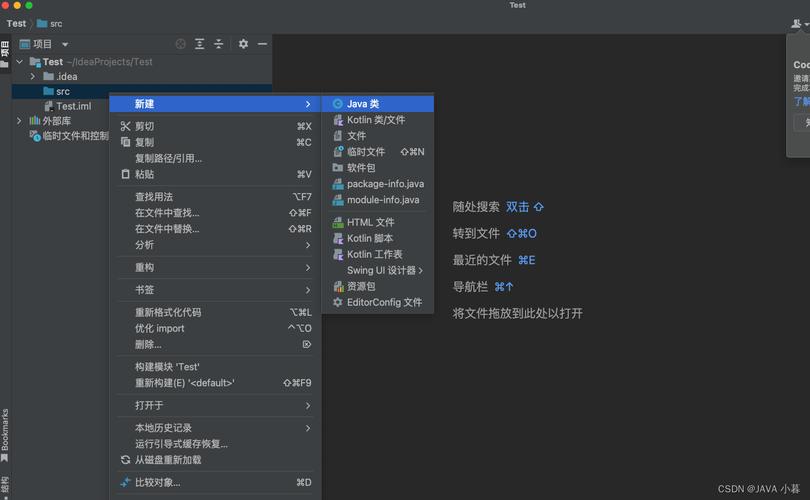The width and height of the screenshot is (810, 500).
Task: Click the HTML file icon
Action: [x=338, y=222]
